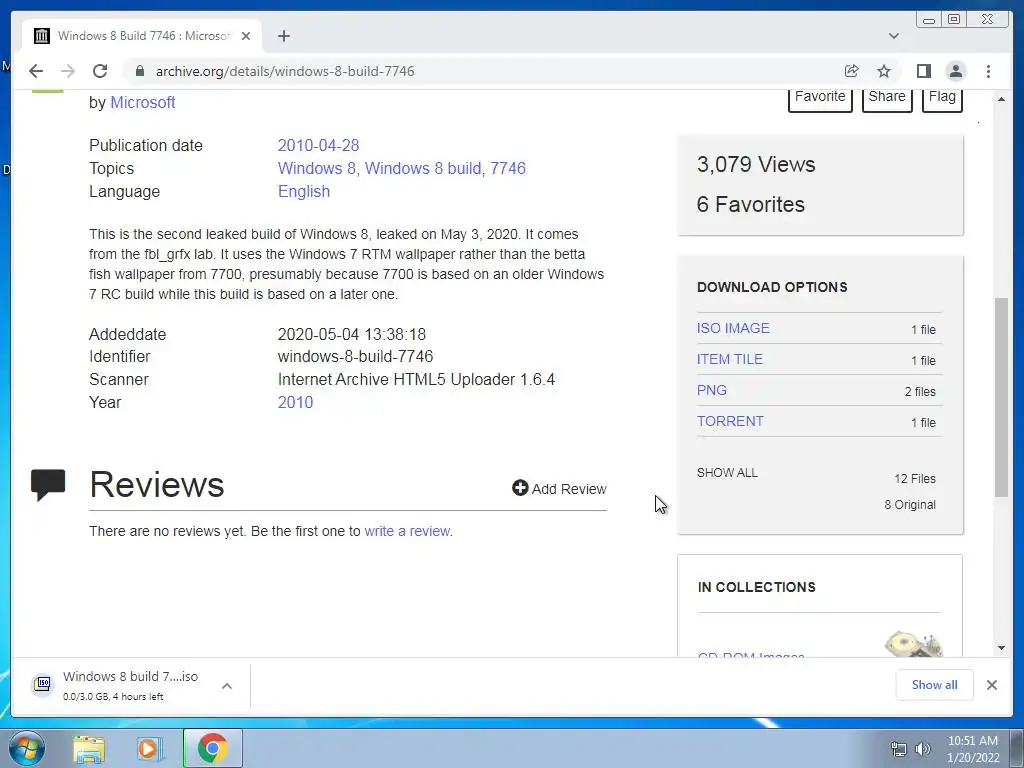Image resolution: width=1024 pixels, height=768 pixels.
Task: Click the Share button
Action: pos(887,98)
